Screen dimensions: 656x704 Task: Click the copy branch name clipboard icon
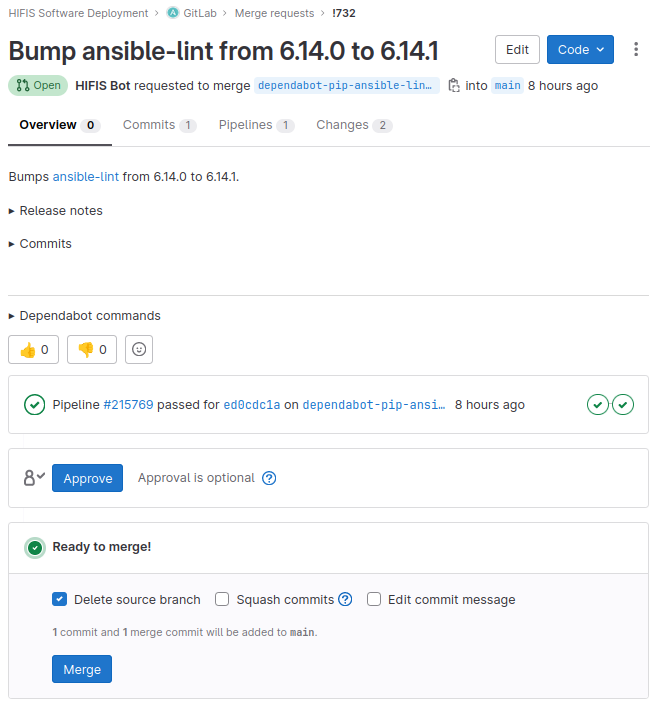[x=454, y=85]
